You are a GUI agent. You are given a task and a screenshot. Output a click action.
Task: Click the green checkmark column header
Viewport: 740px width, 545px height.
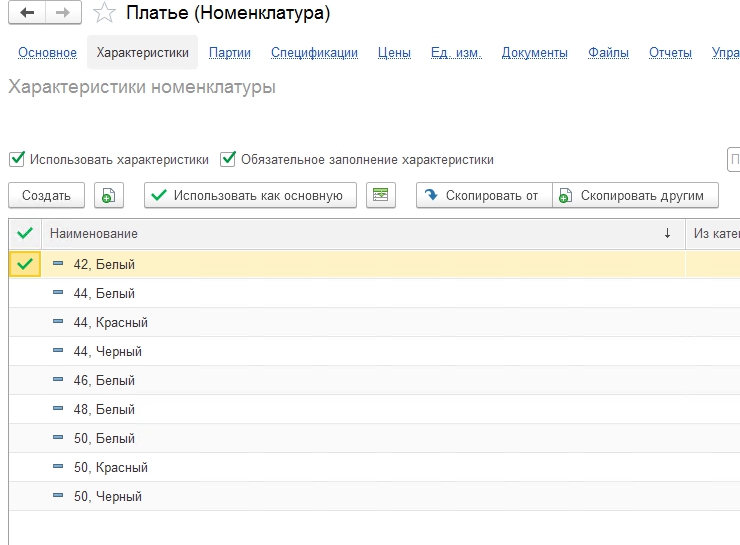tap(25, 233)
